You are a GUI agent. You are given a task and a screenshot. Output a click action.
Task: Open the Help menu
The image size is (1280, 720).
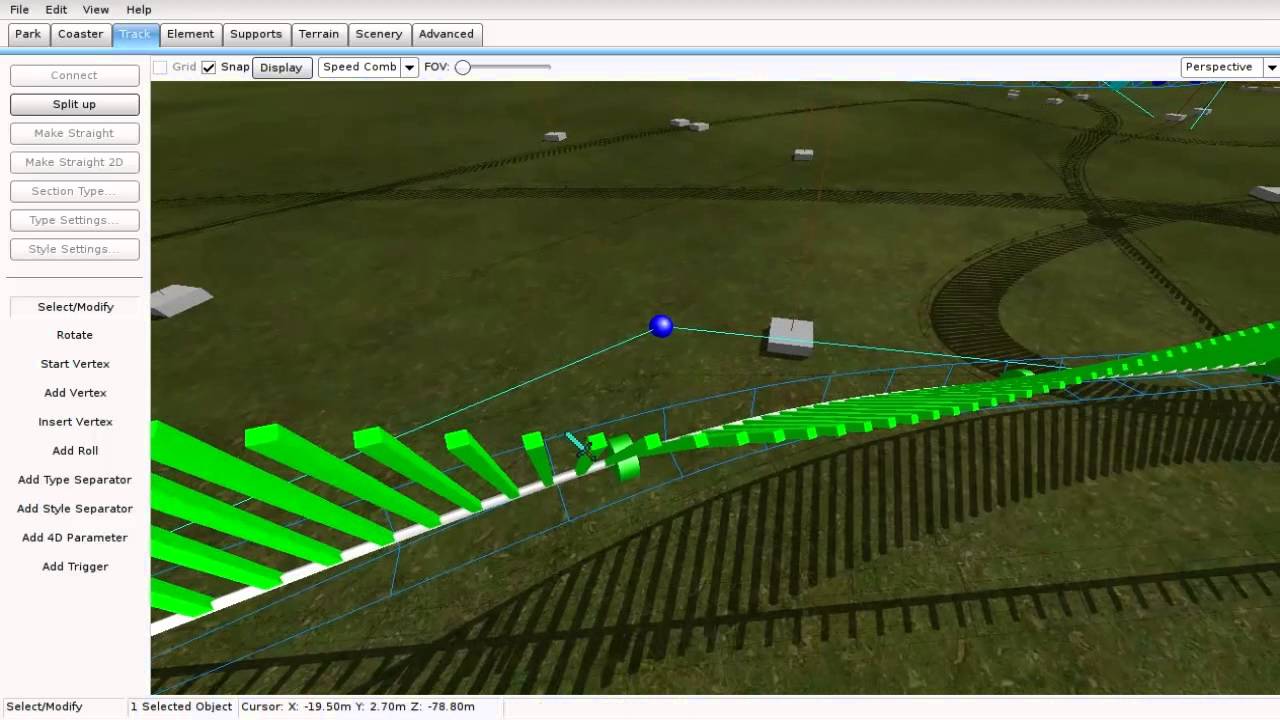139,9
